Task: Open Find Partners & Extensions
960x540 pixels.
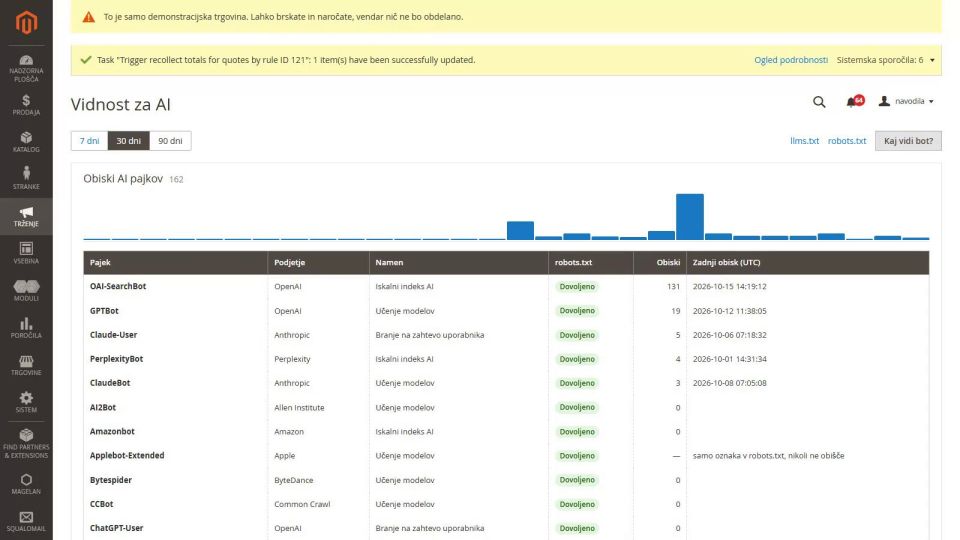Action: (x=26, y=443)
